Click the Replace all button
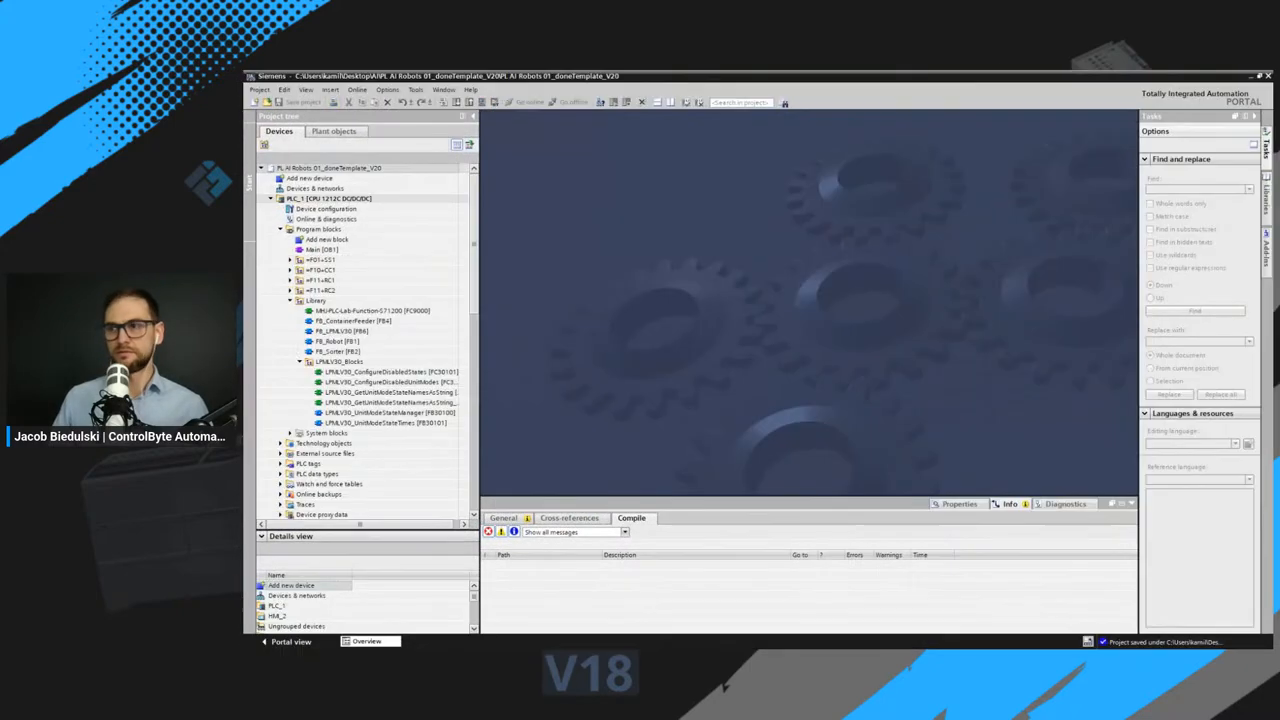The height and width of the screenshot is (720, 1280). pyautogui.click(x=1221, y=394)
